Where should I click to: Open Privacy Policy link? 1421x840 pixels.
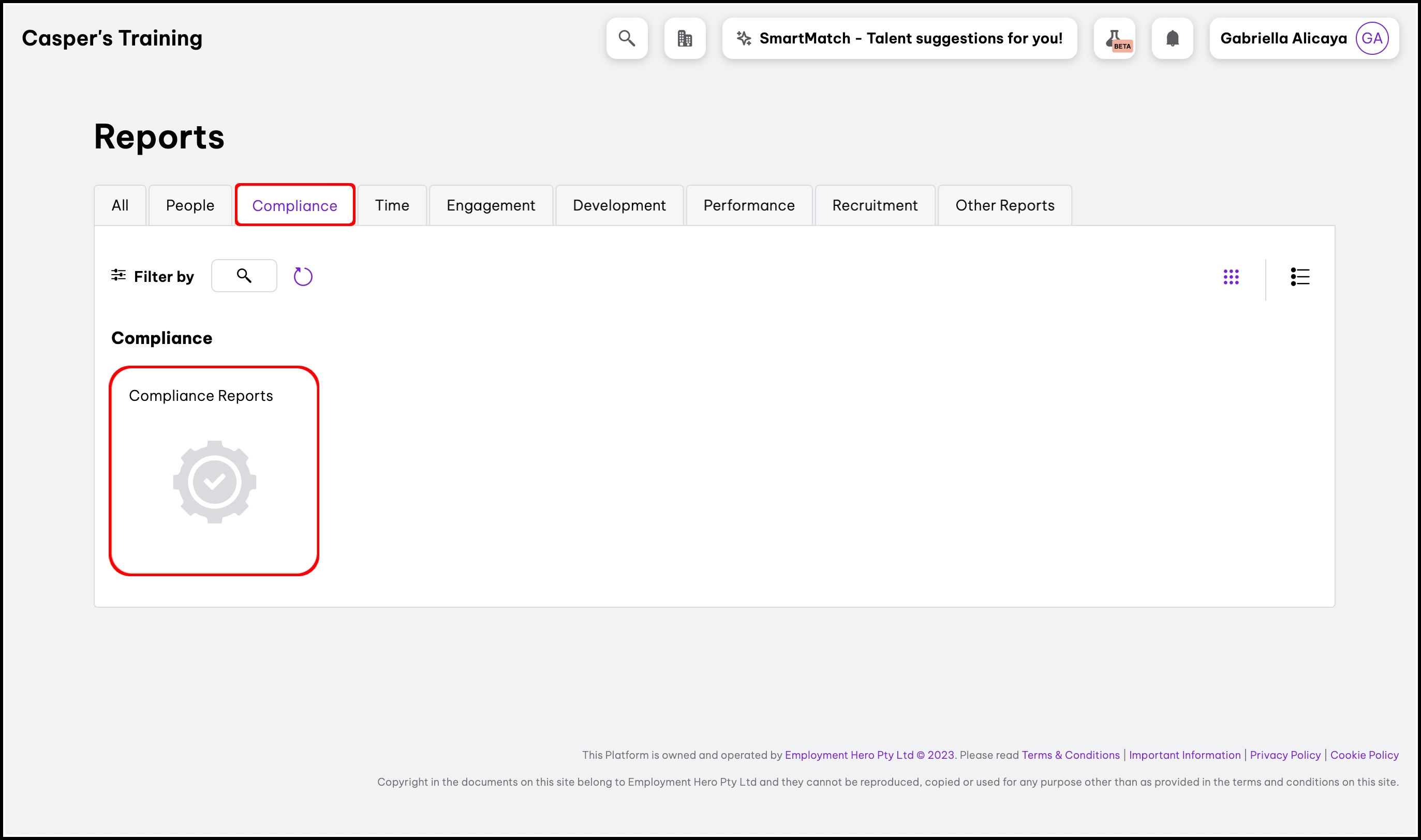(x=1285, y=755)
